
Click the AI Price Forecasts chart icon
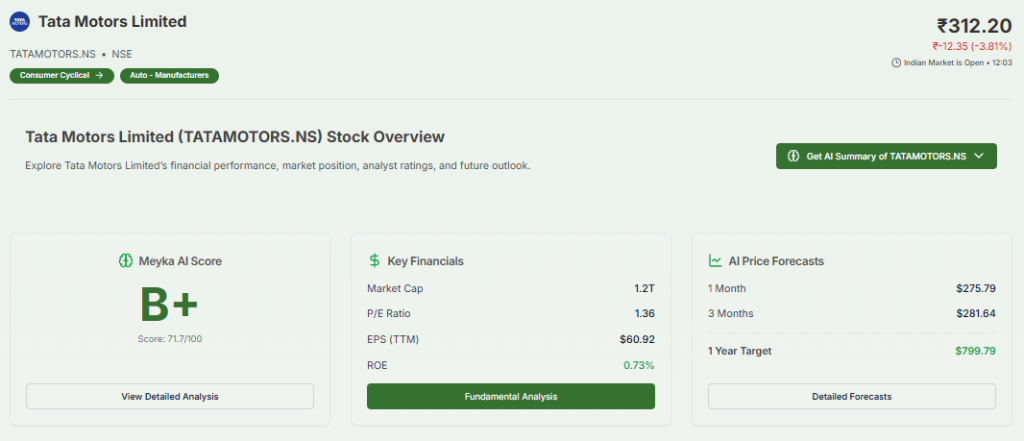coord(715,261)
